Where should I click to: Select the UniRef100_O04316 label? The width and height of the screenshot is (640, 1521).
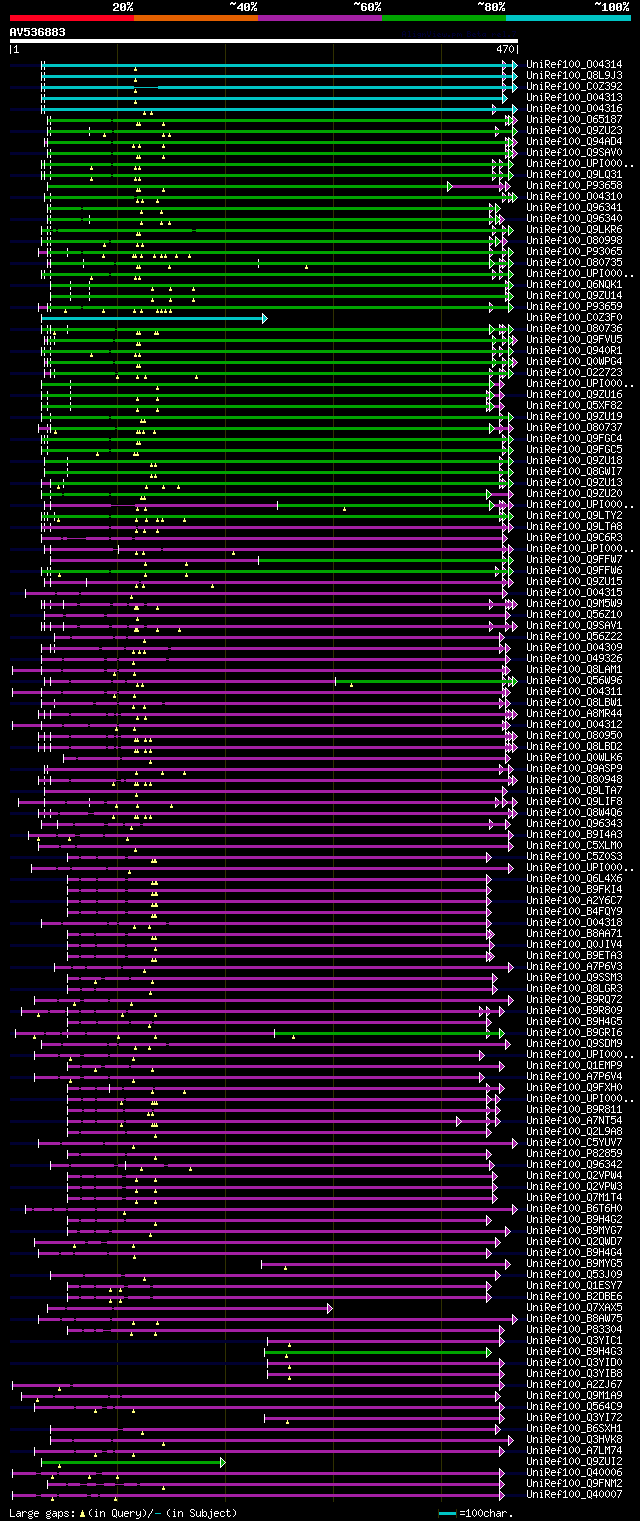(575, 109)
